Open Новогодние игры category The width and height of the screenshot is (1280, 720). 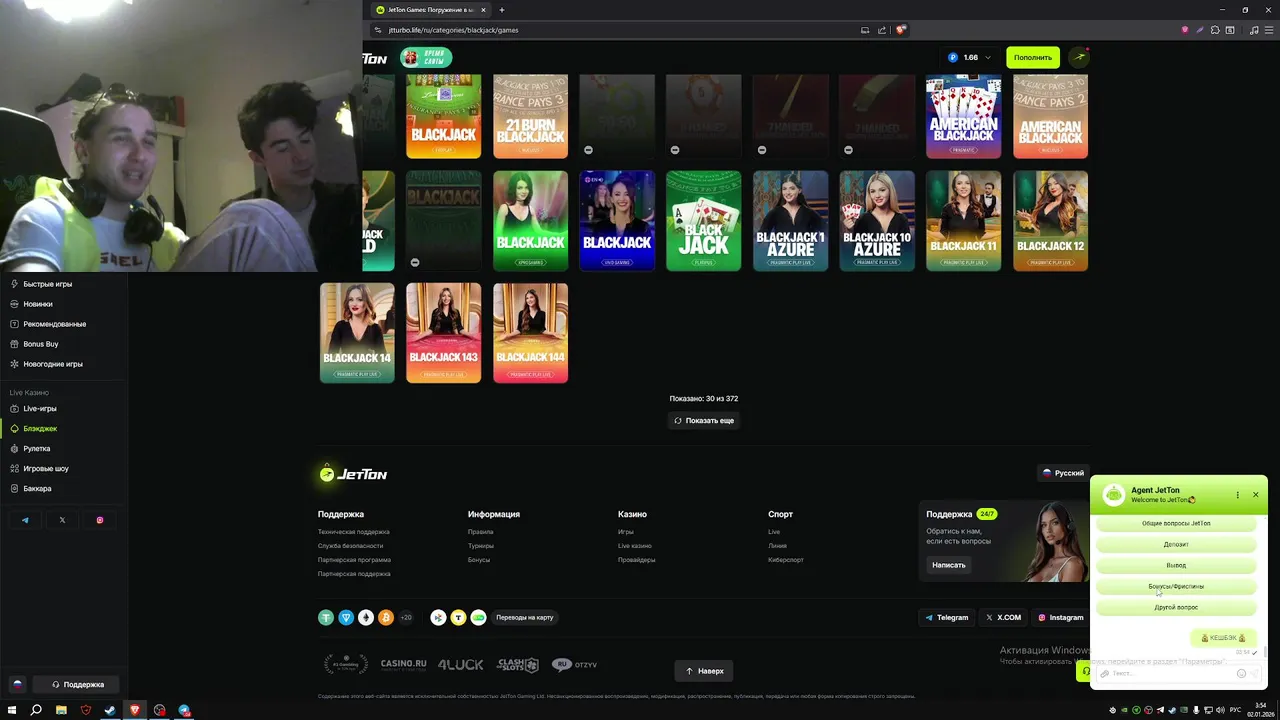[52, 364]
